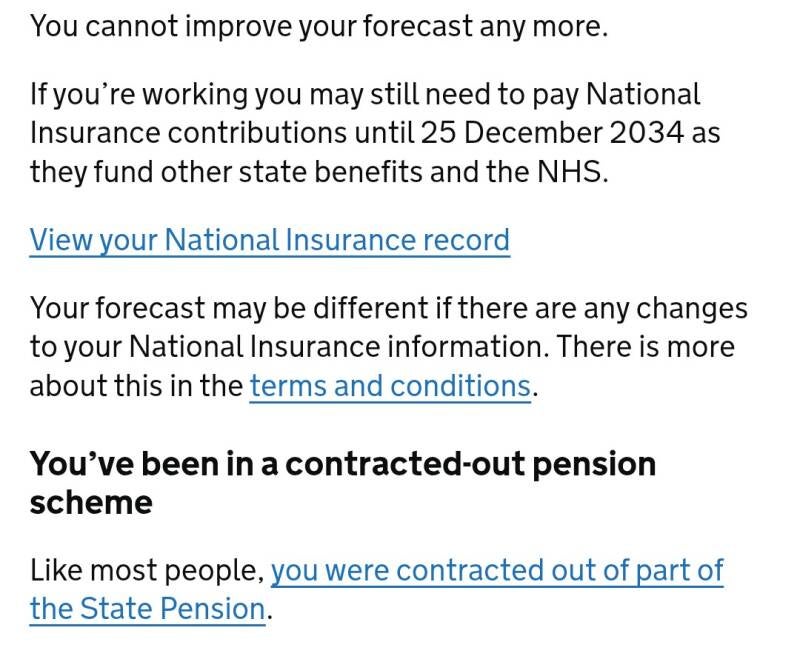The height and width of the screenshot is (659, 800).
Task: Click the word 'National' after 'pay'
Action: point(643,95)
